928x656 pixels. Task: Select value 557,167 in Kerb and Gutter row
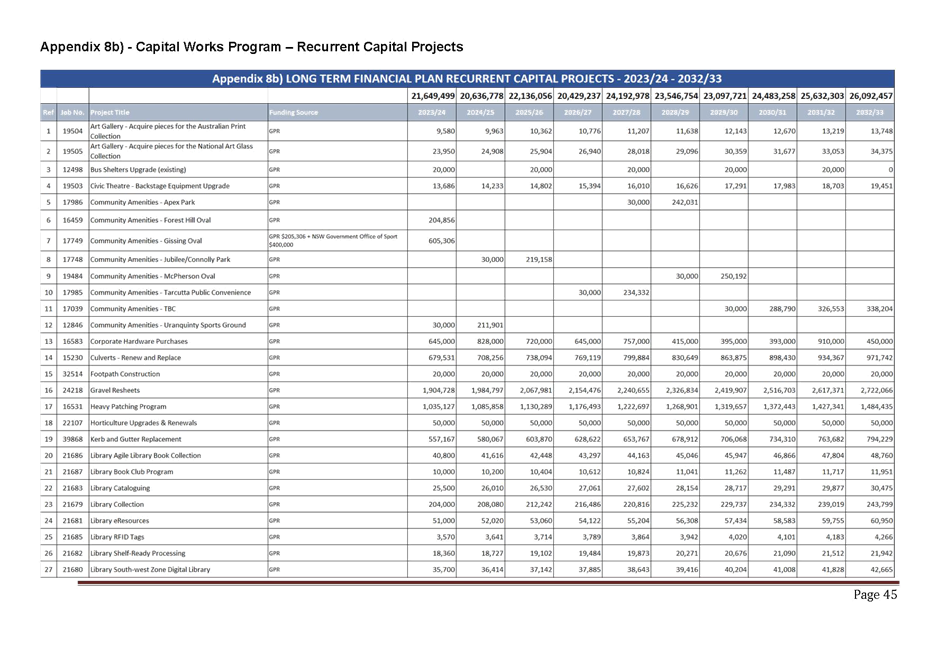pyautogui.click(x=442, y=439)
